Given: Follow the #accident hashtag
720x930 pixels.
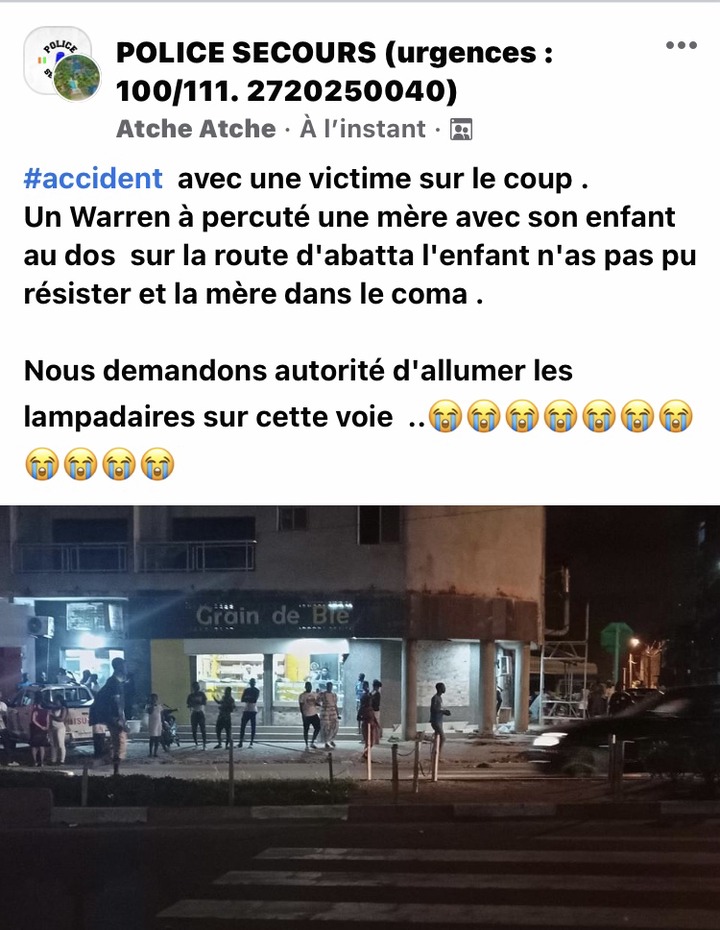Looking at the screenshot, I should point(93,179).
